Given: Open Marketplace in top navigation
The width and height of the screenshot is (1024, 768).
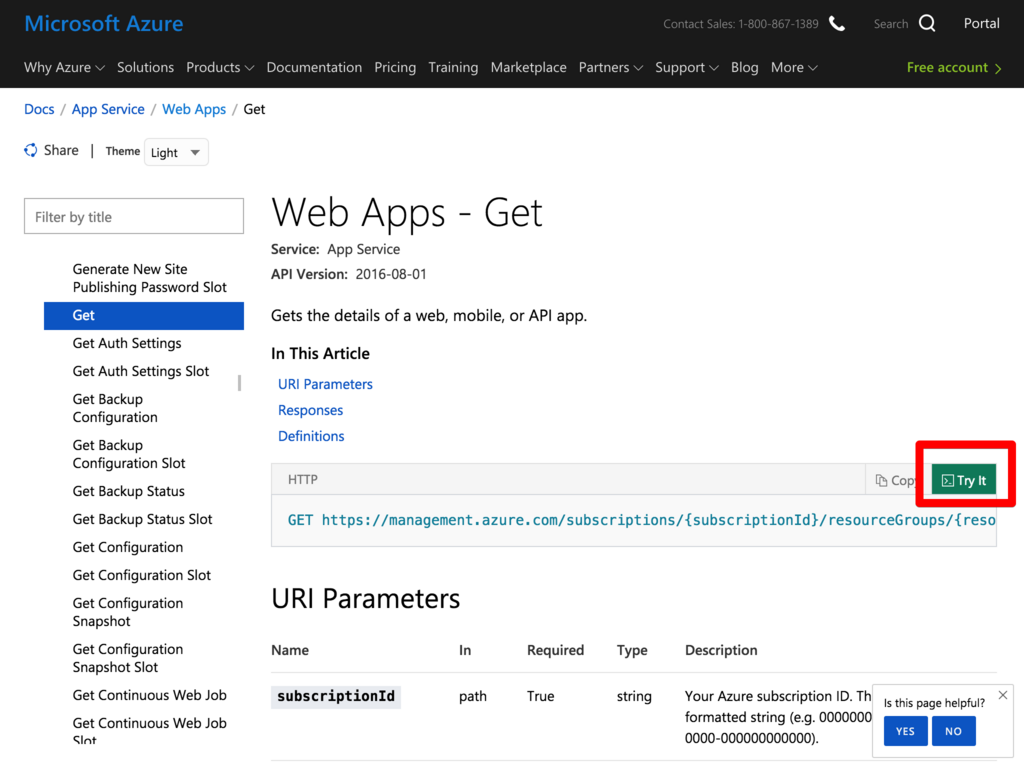Looking at the screenshot, I should coord(528,67).
